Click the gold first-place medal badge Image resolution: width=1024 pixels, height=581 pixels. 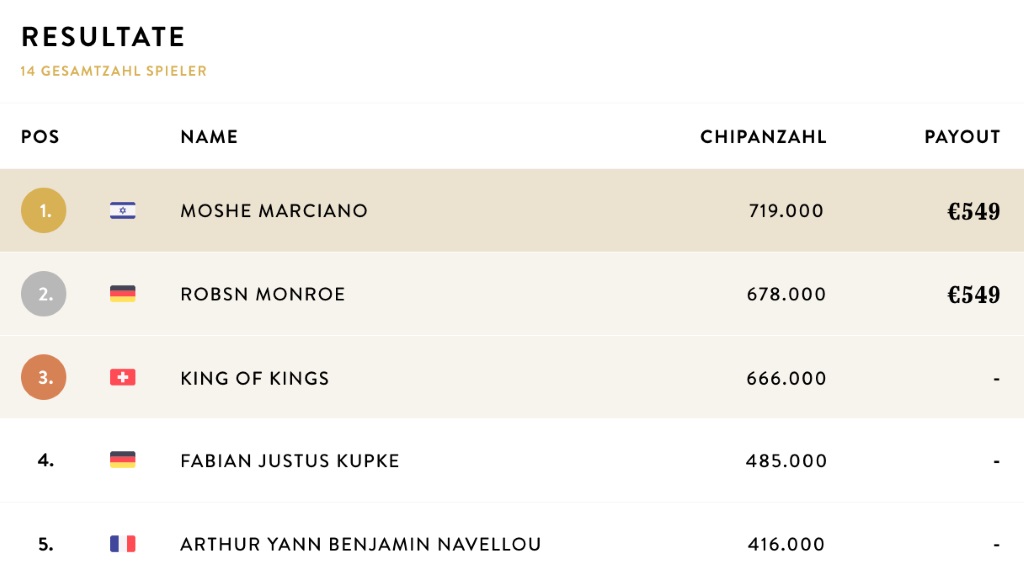coord(44,211)
